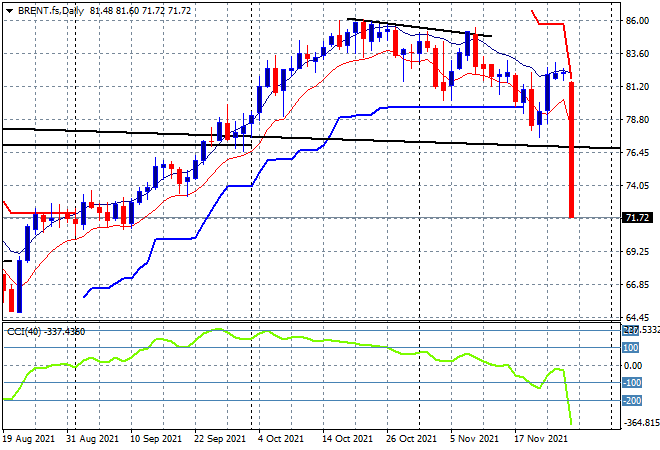Click the 22 Sep 2021 date label

click(220, 439)
